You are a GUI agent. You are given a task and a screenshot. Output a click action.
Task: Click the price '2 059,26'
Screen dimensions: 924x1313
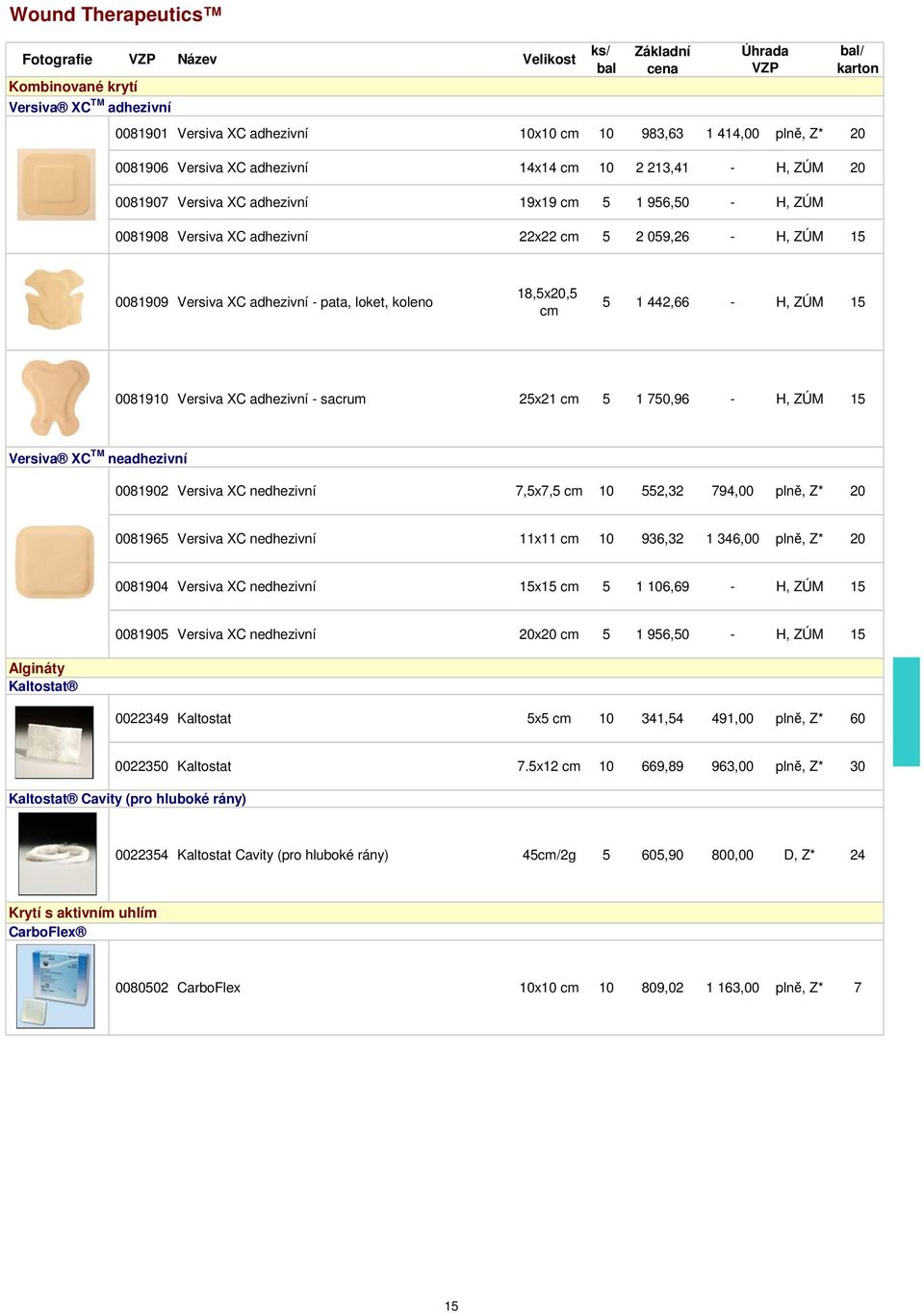pyautogui.click(x=662, y=237)
